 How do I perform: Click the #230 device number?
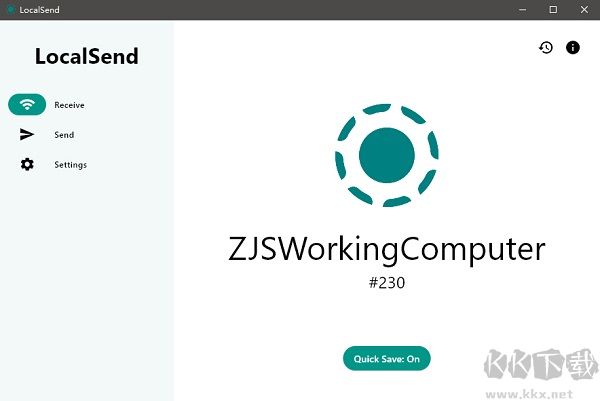(x=386, y=283)
